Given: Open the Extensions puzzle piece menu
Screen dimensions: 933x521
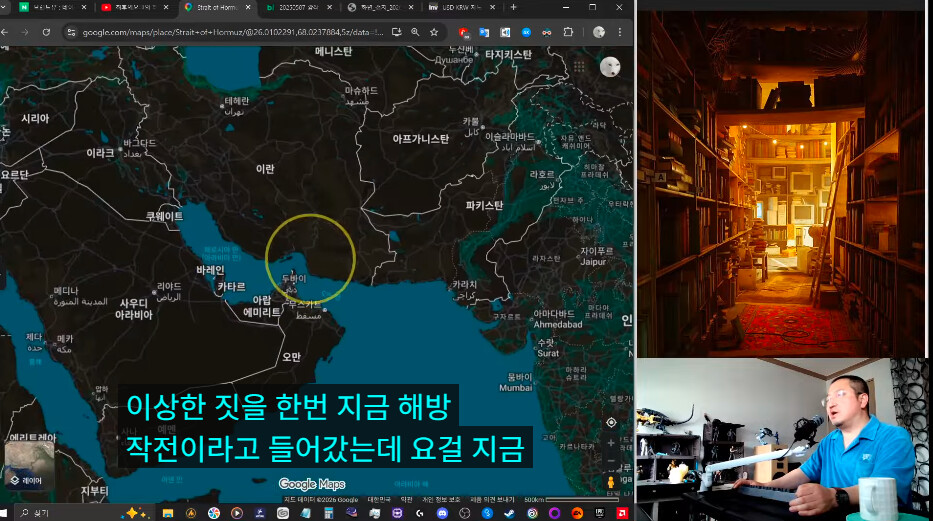Looking at the screenshot, I should click(x=568, y=32).
